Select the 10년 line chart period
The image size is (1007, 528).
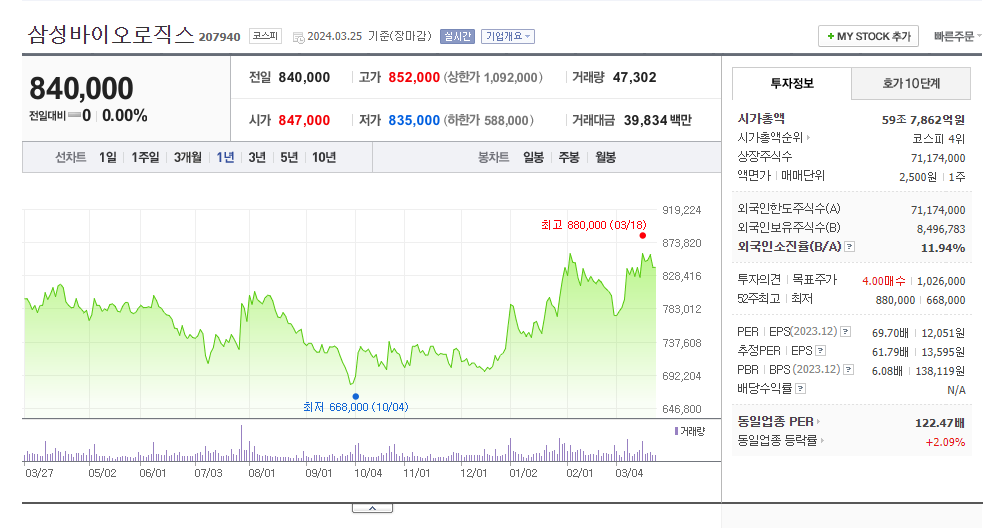coord(324,157)
